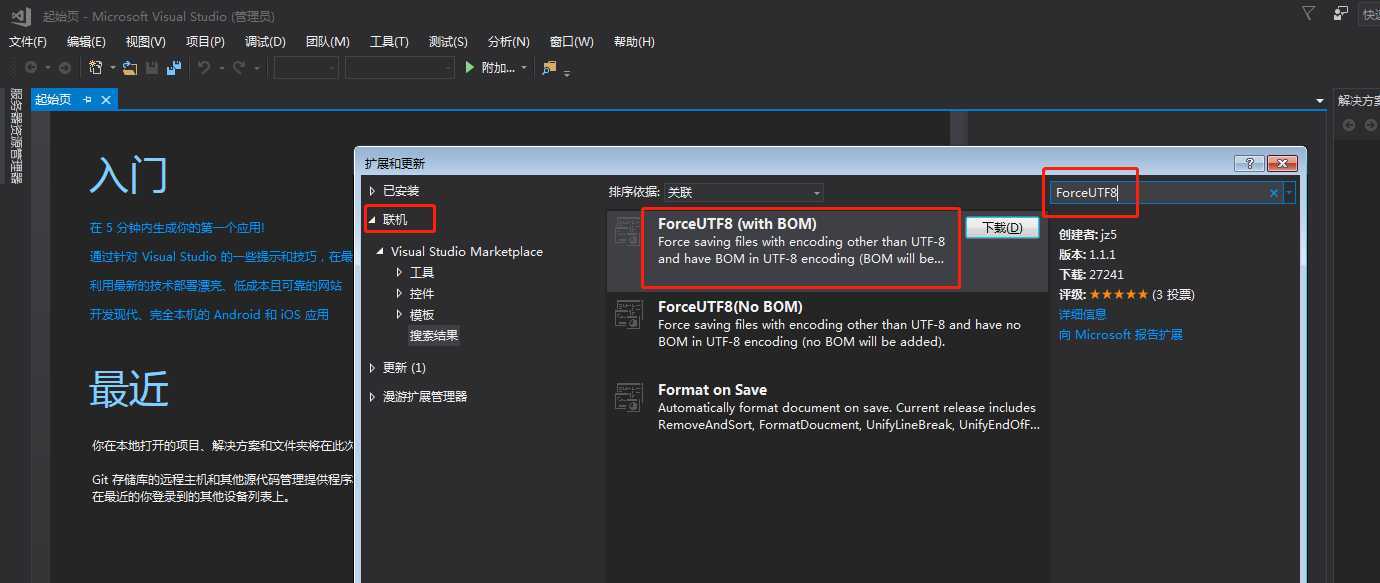Click the navigate backward arrow in toolbar
This screenshot has height=583, width=1380.
point(31,68)
